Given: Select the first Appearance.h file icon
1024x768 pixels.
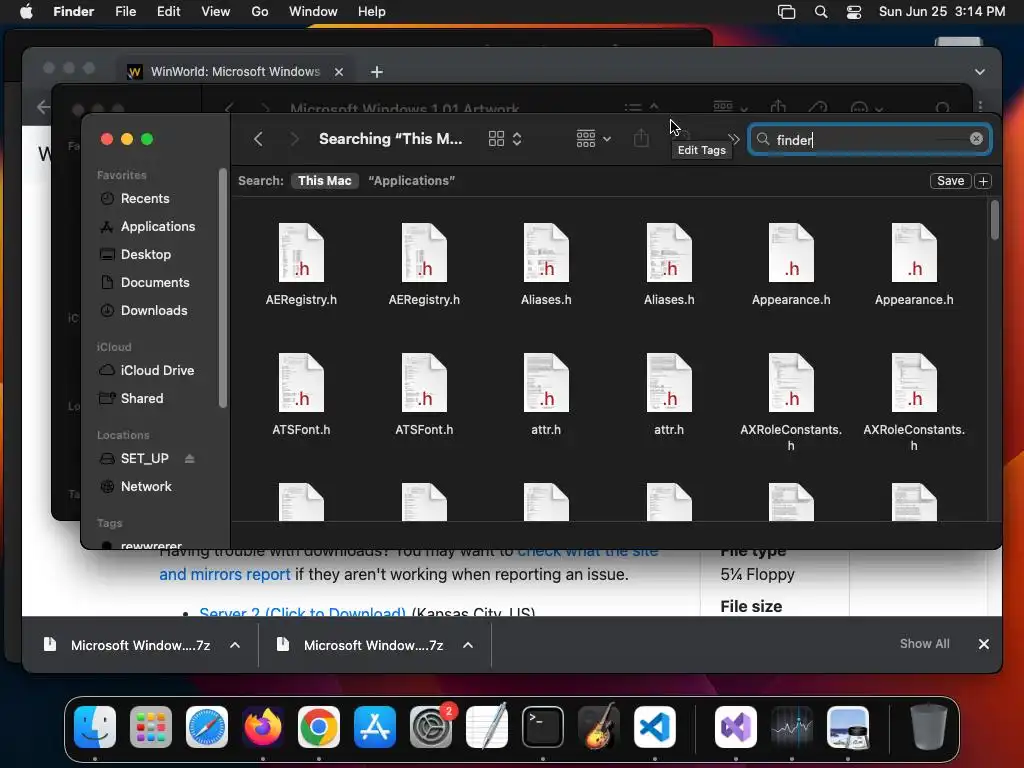Looking at the screenshot, I should pyautogui.click(x=791, y=253).
